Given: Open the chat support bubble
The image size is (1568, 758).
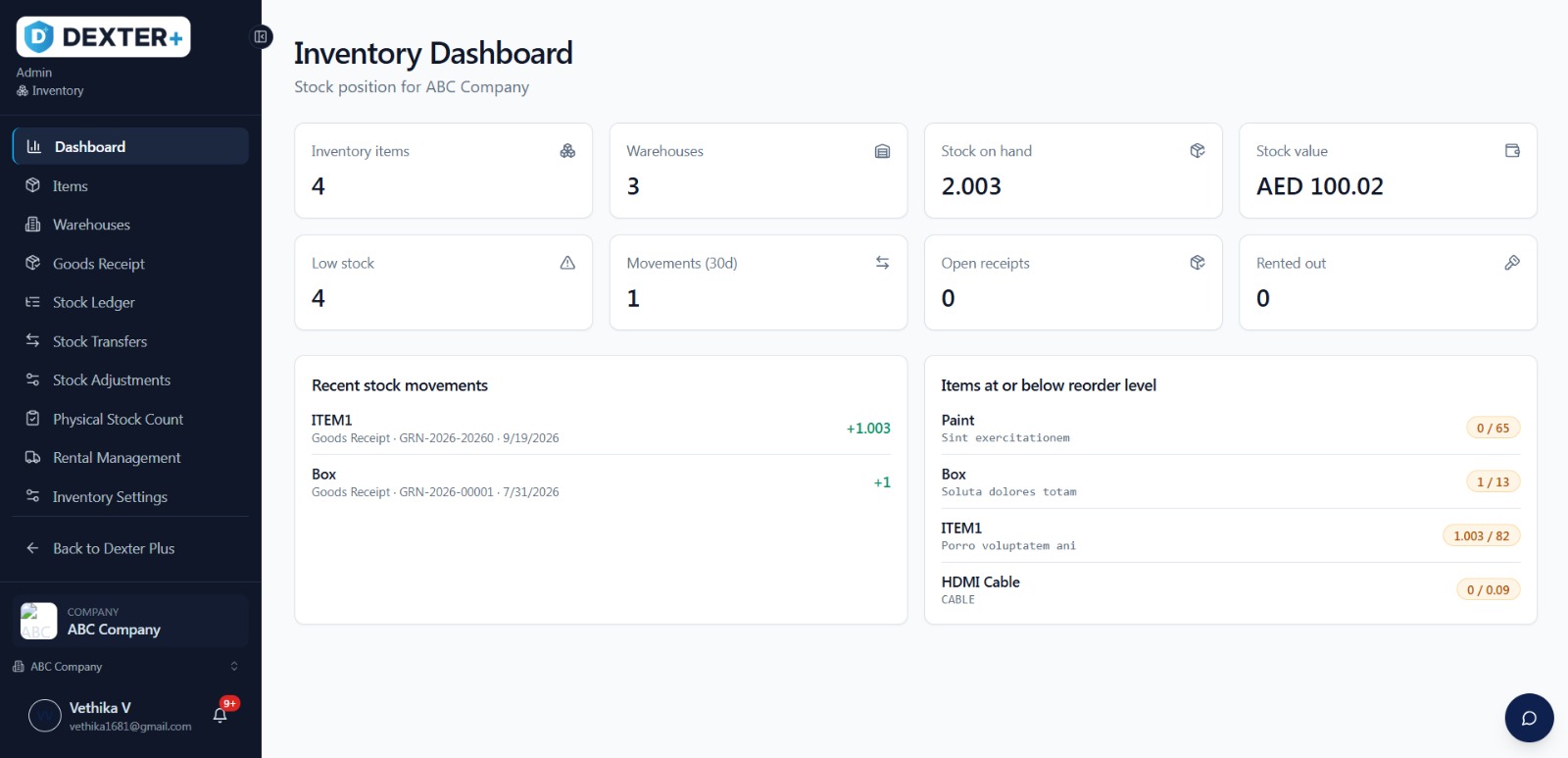Looking at the screenshot, I should click(x=1529, y=718).
